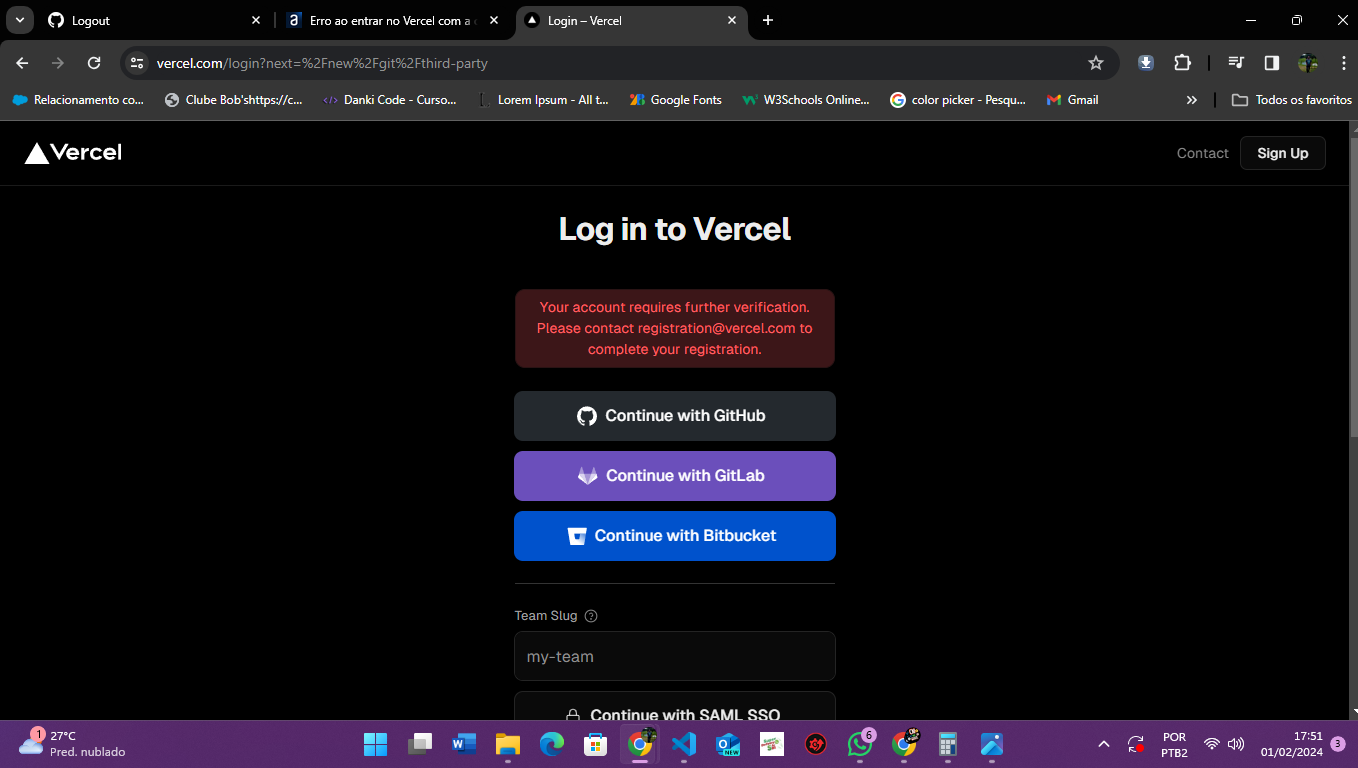Viewport: 1358px width, 768px height.
Task: Close the Login – Vercel tab
Action: (732, 20)
